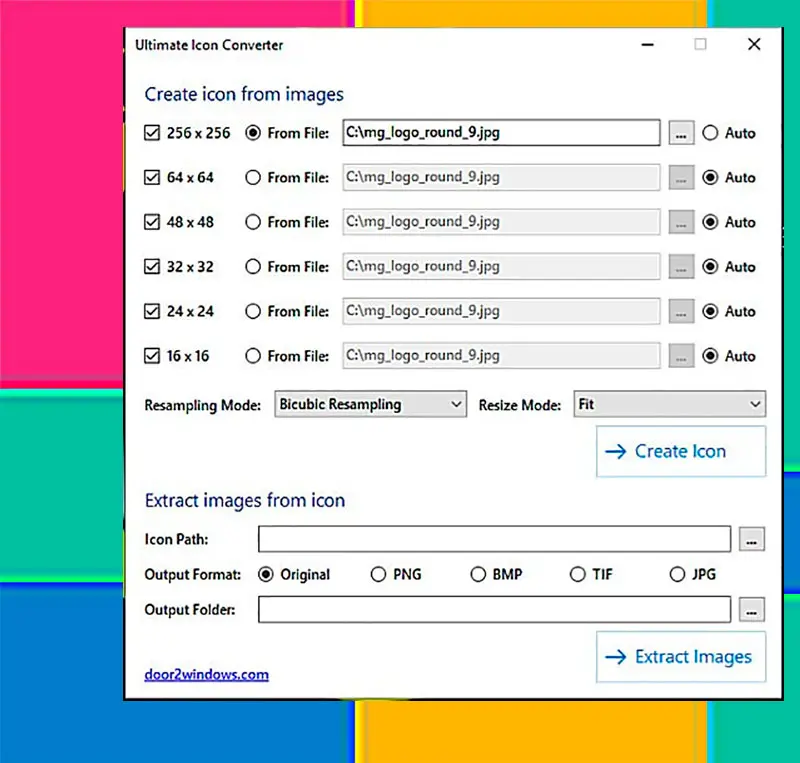Select From File for the 48 x 48 size

(x=253, y=222)
